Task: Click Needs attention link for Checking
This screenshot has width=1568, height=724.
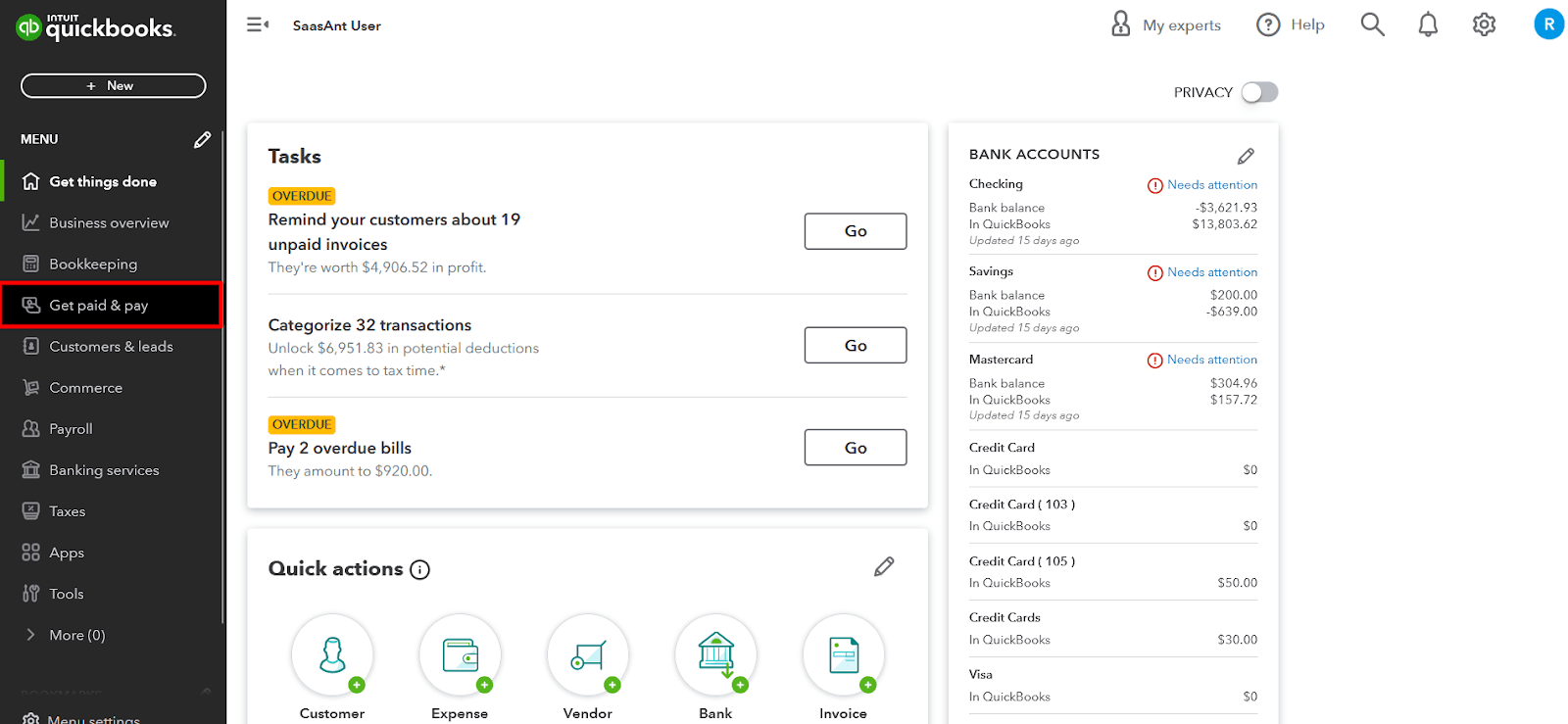Action: tap(1211, 185)
